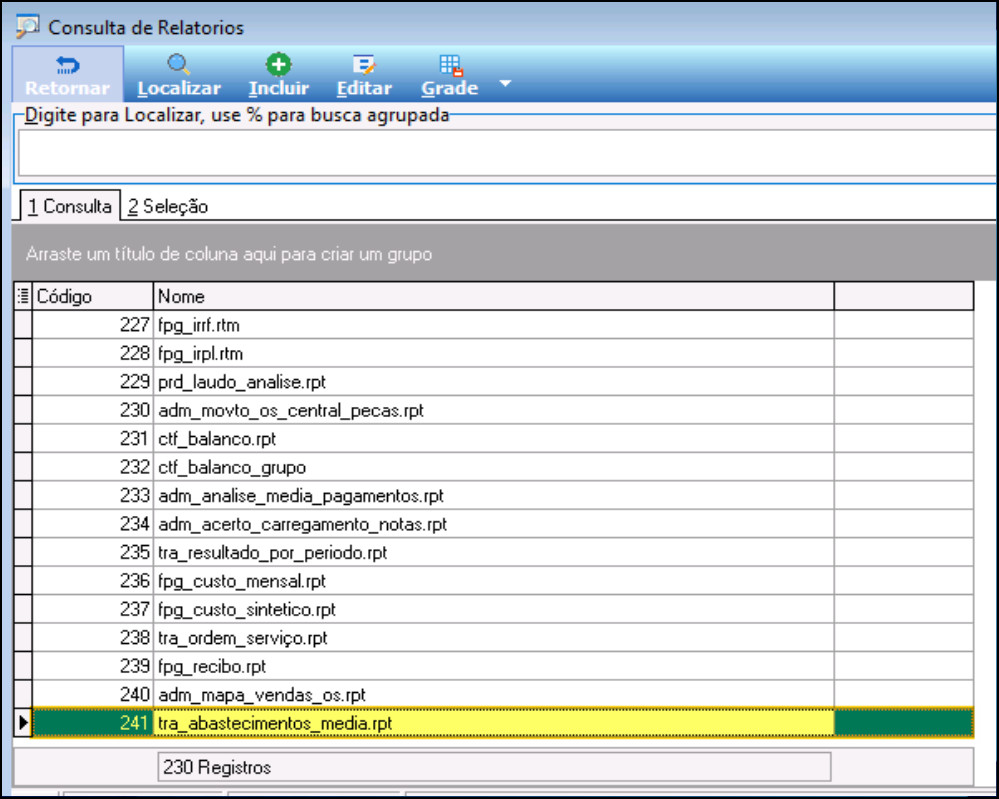999x799 pixels.
Task: Select row adm_analise_media_pagamentos.rpt
Action: click(494, 496)
